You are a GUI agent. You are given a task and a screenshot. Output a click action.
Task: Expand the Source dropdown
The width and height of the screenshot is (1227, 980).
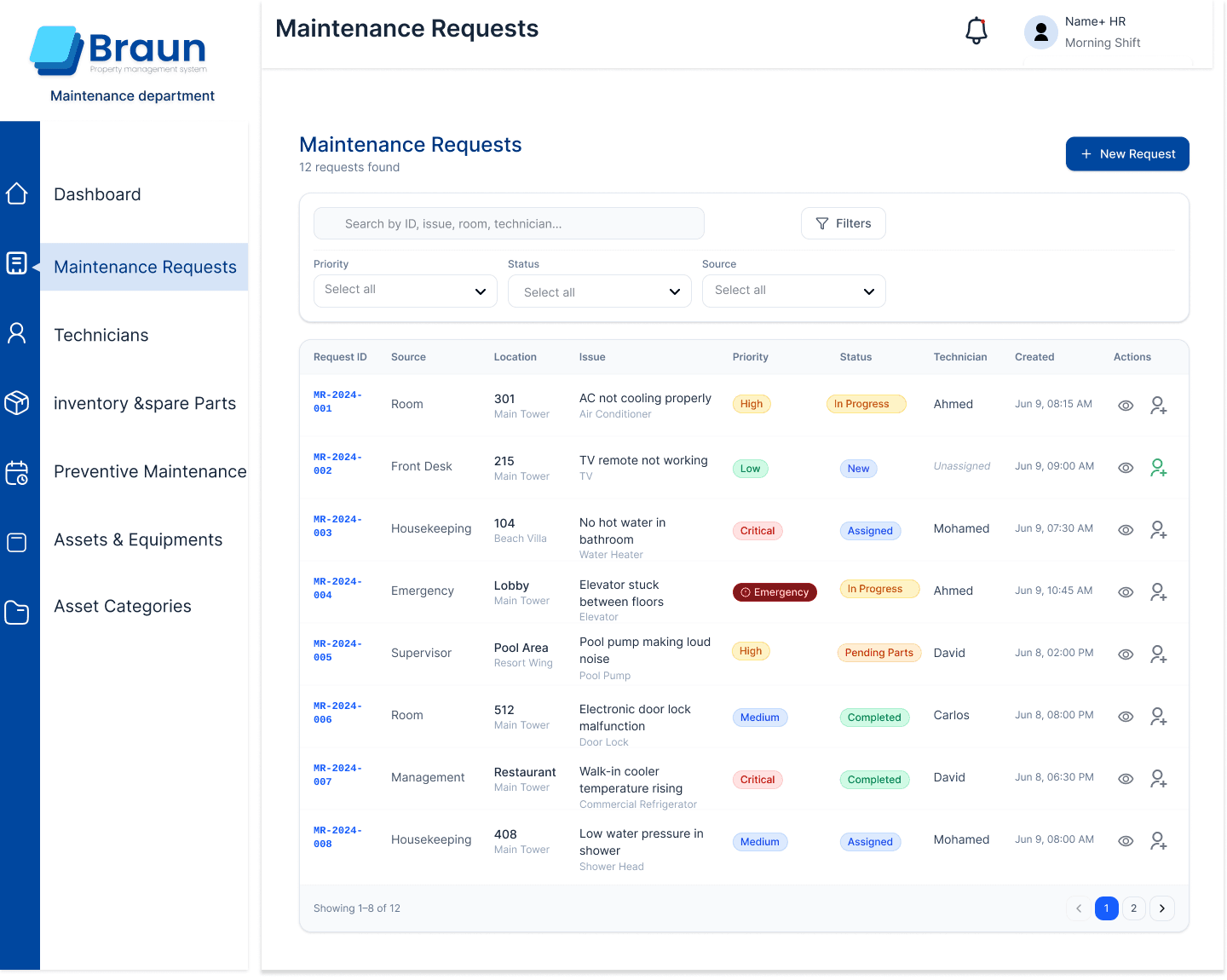(x=794, y=291)
